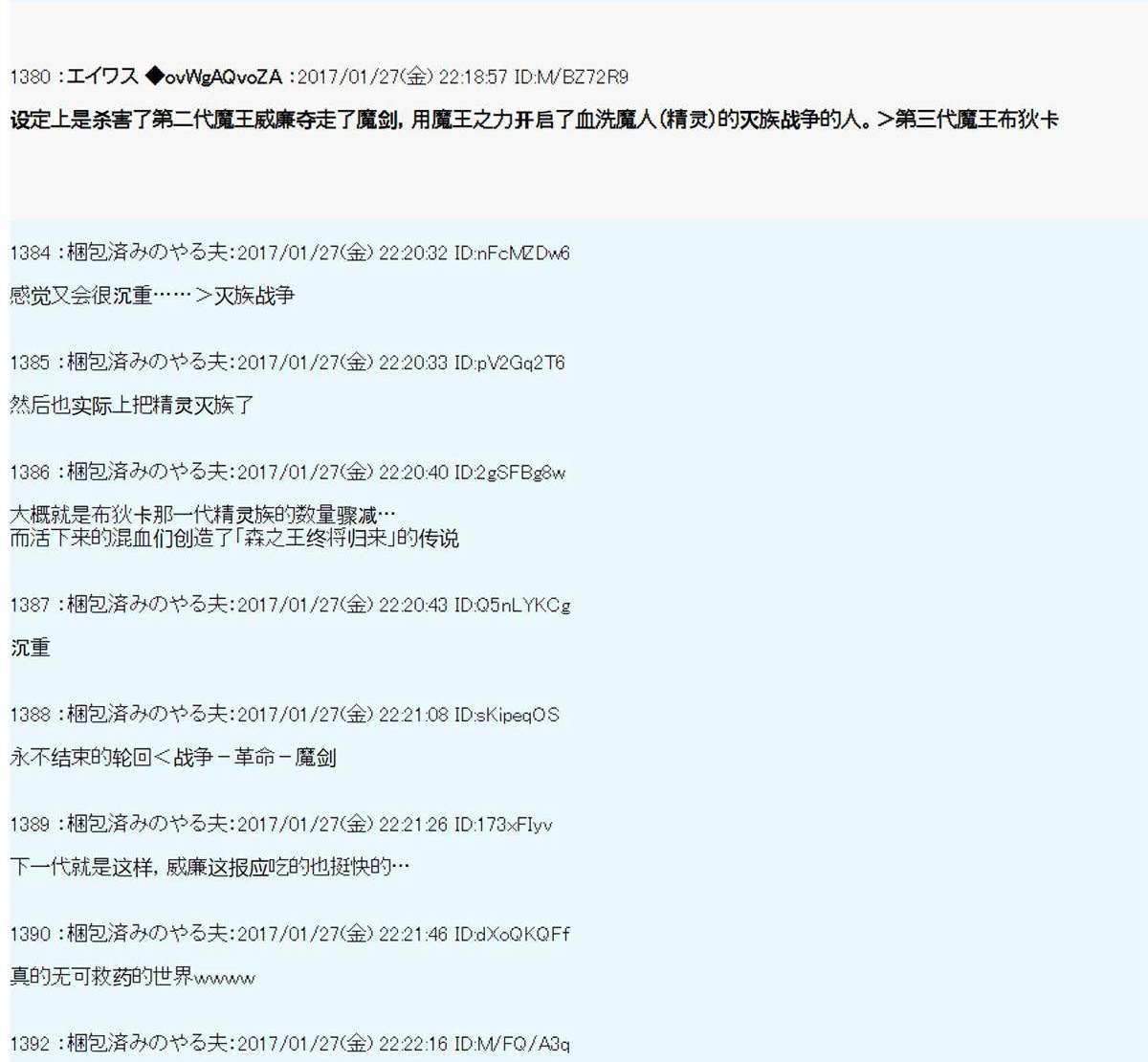Image resolution: width=1148 pixels, height=1062 pixels.
Task: Click the line 大概就是布狄卡那一代精灵族的数量骤减
Action: 203,516
